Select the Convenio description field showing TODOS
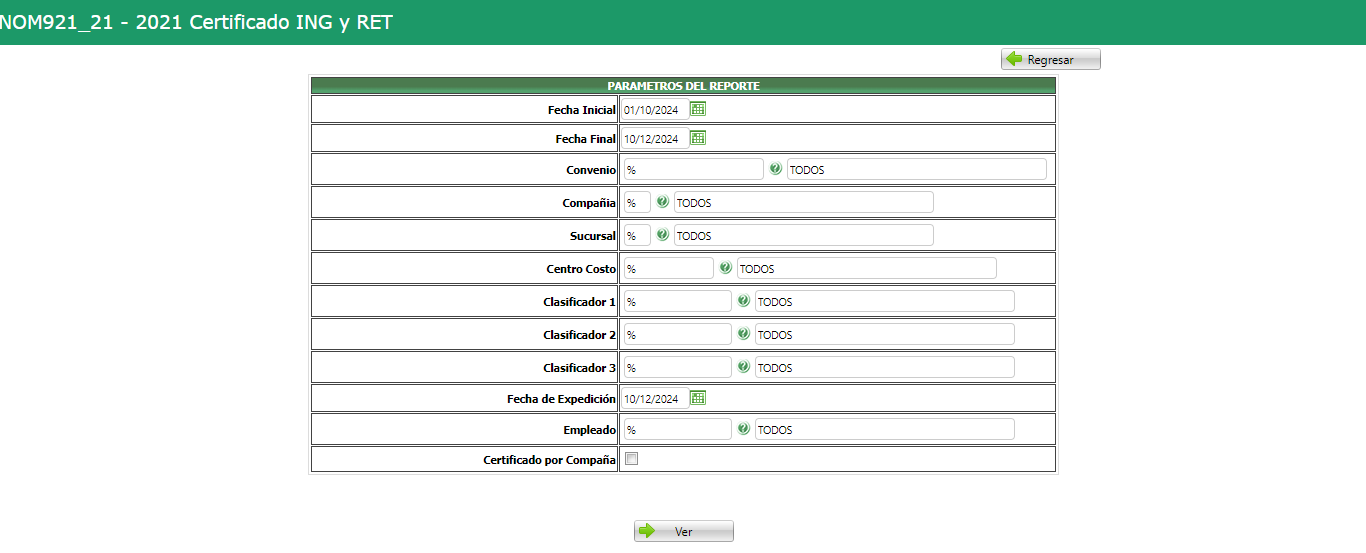 pyautogui.click(x=916, y=169)
